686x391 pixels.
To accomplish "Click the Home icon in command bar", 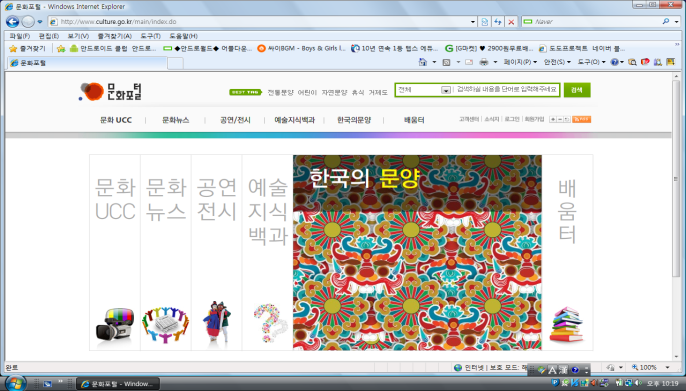I will (423, 62).
